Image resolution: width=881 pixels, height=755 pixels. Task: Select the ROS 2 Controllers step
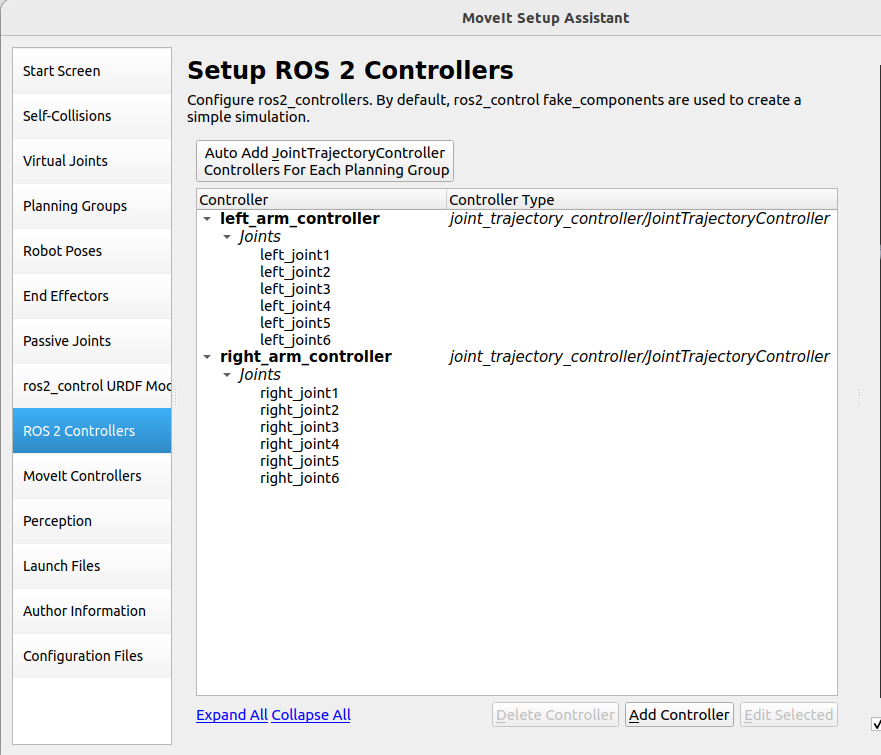click(x=92, y=430)
